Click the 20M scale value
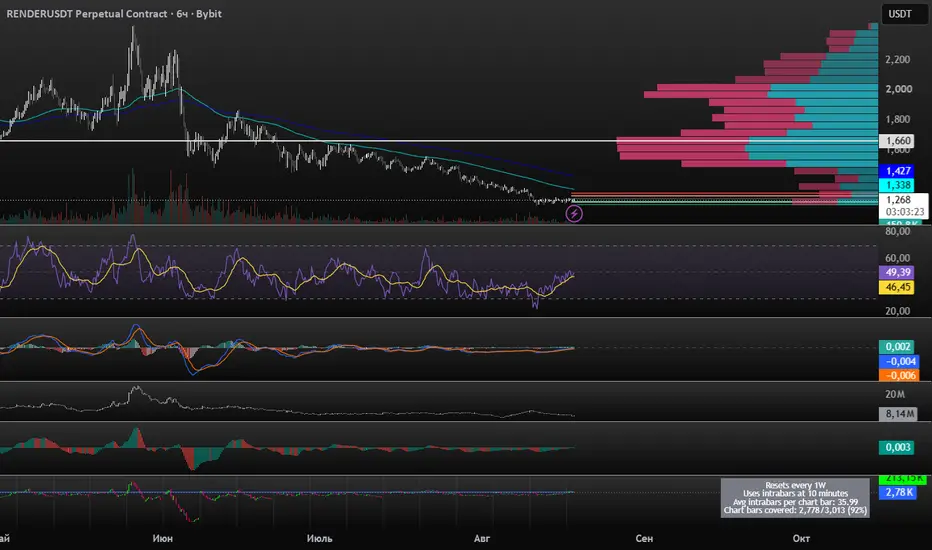The height and width of the screenshot is (550, 932). [x=895, y=394]
